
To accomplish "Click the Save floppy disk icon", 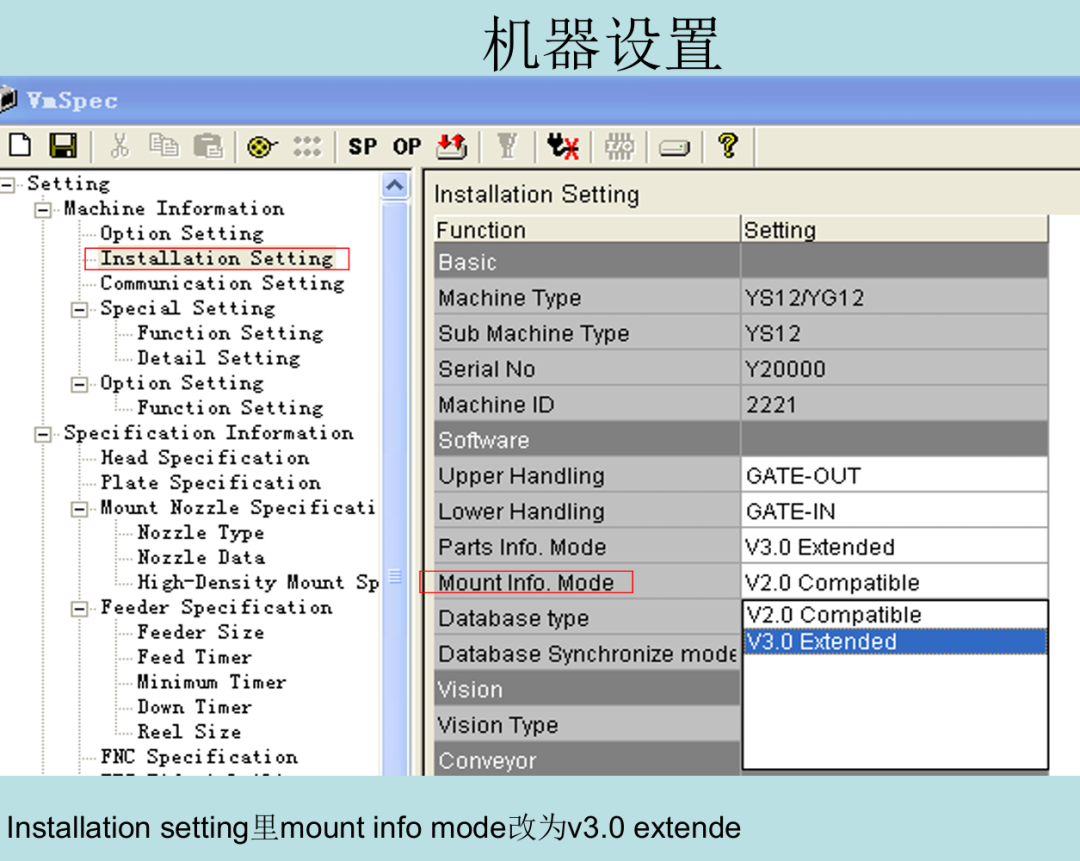I will [63, 146].
